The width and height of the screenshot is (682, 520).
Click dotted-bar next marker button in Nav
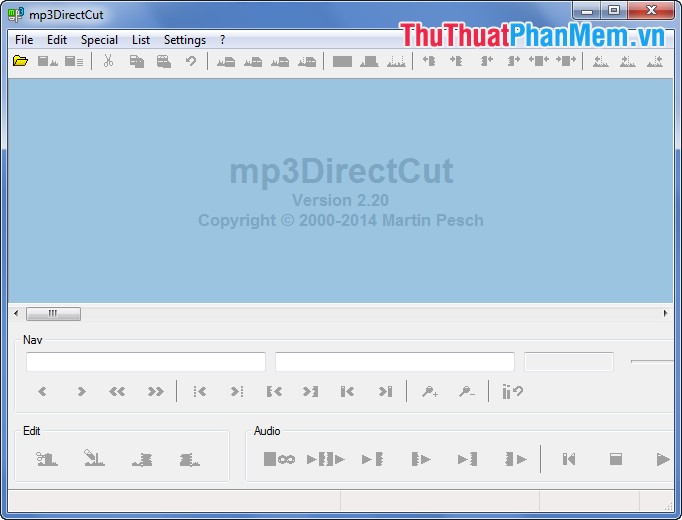pos(237,392)
